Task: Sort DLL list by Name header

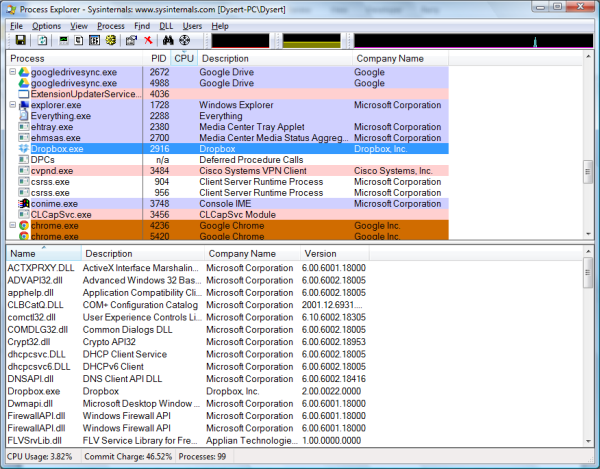Action: (x=44, y=254)
